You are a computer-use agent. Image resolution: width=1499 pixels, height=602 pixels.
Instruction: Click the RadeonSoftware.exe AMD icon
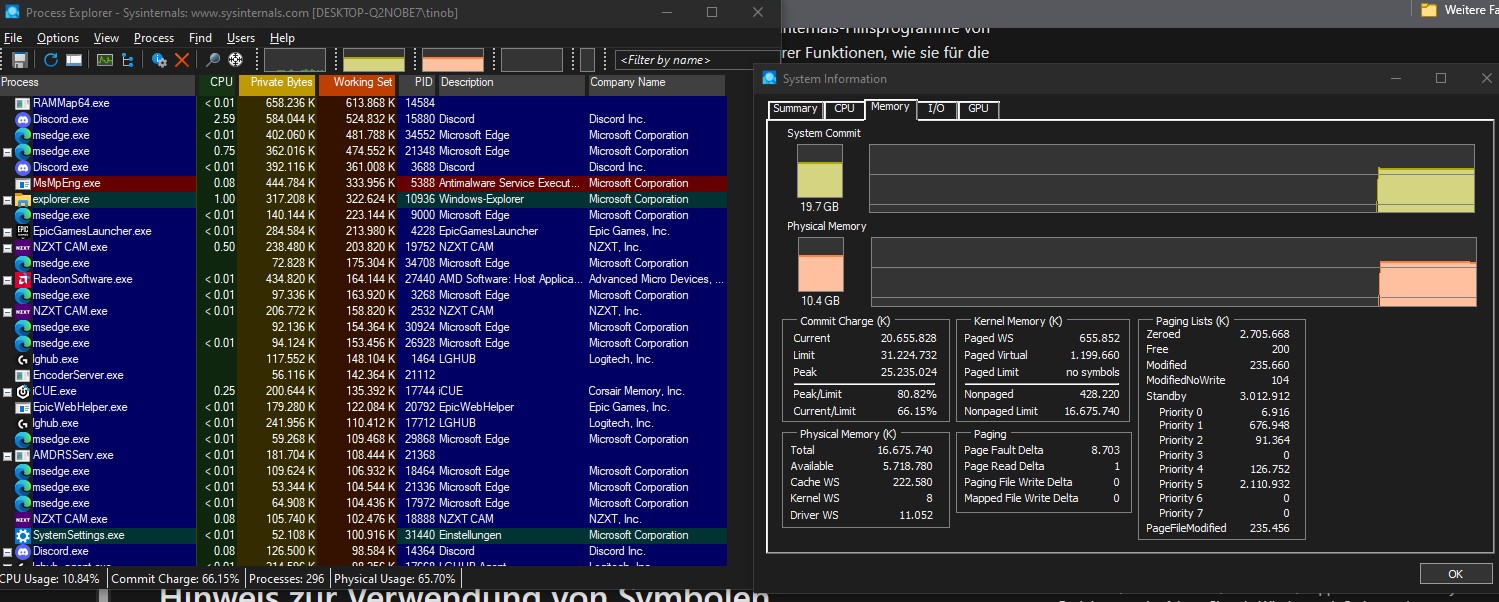click(x=23, y=279)
